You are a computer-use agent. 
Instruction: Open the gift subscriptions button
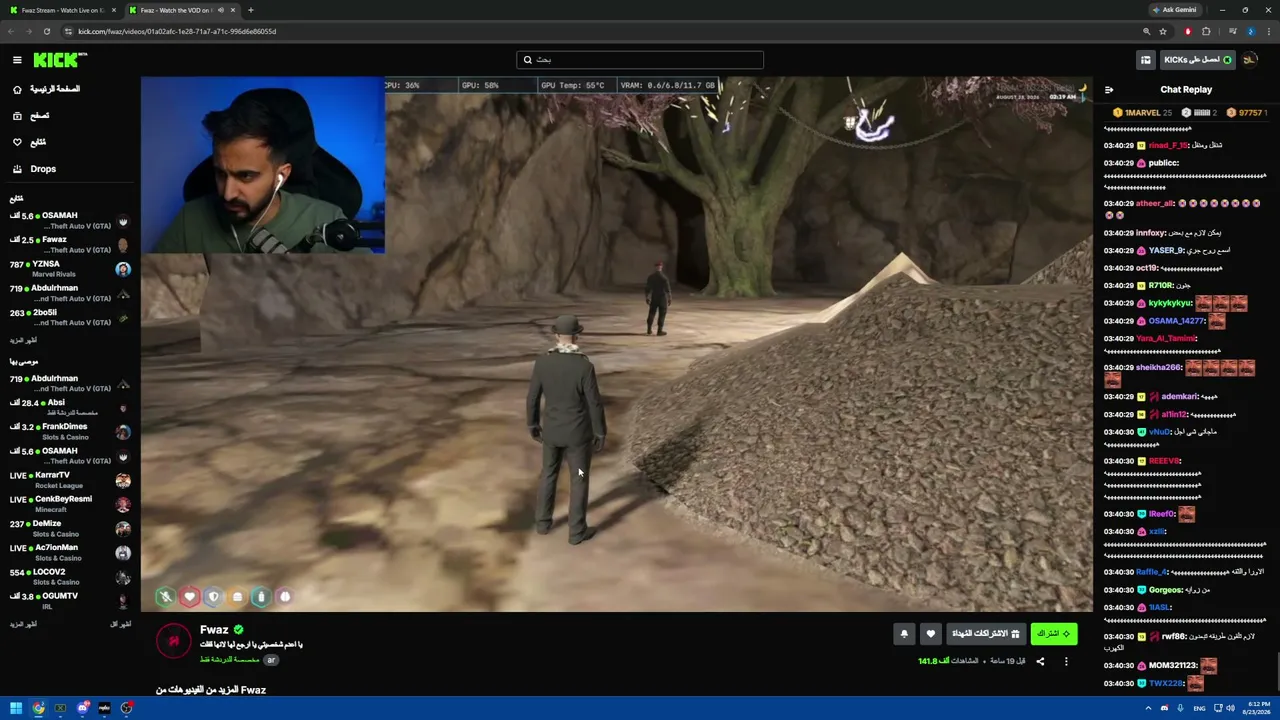pos(985,634)
